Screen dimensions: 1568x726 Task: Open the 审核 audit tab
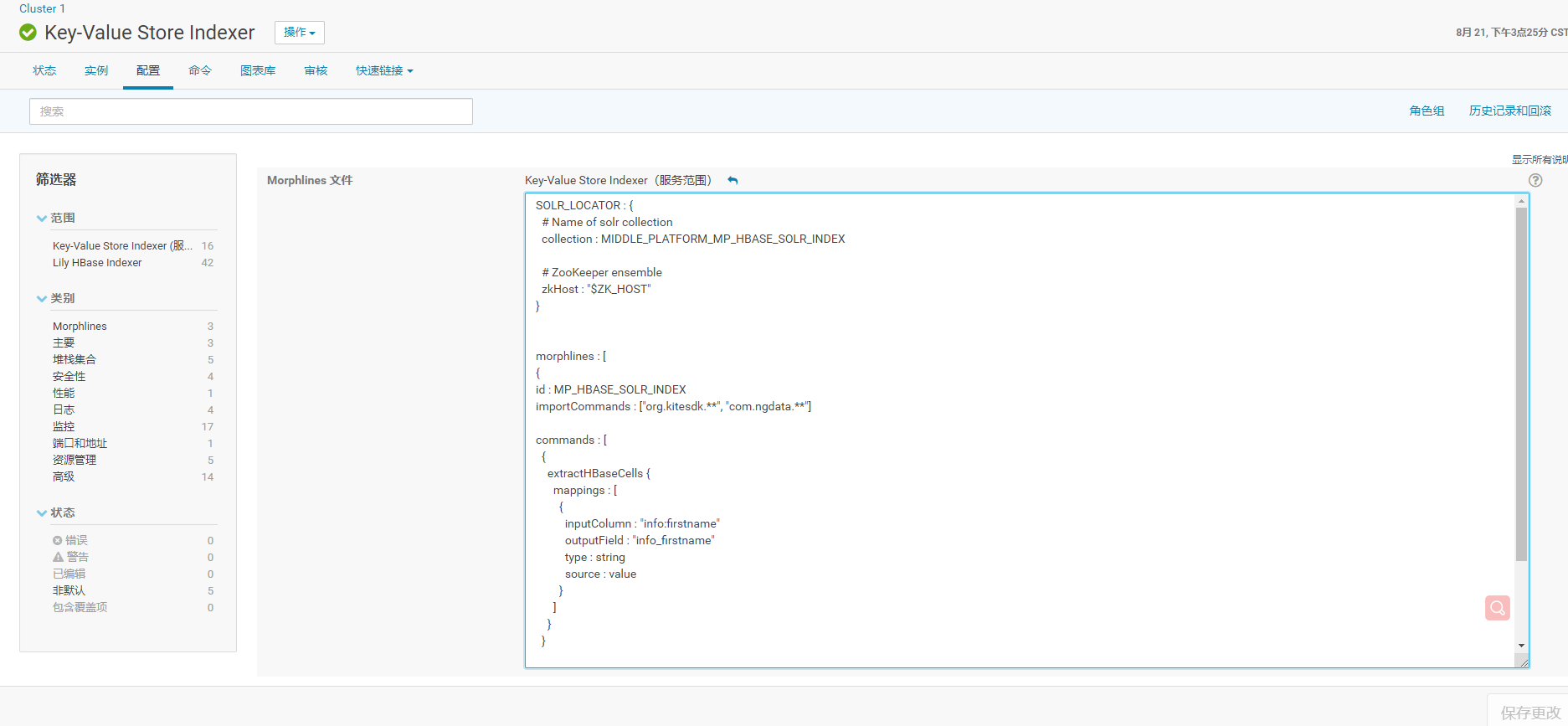(316, 70)
